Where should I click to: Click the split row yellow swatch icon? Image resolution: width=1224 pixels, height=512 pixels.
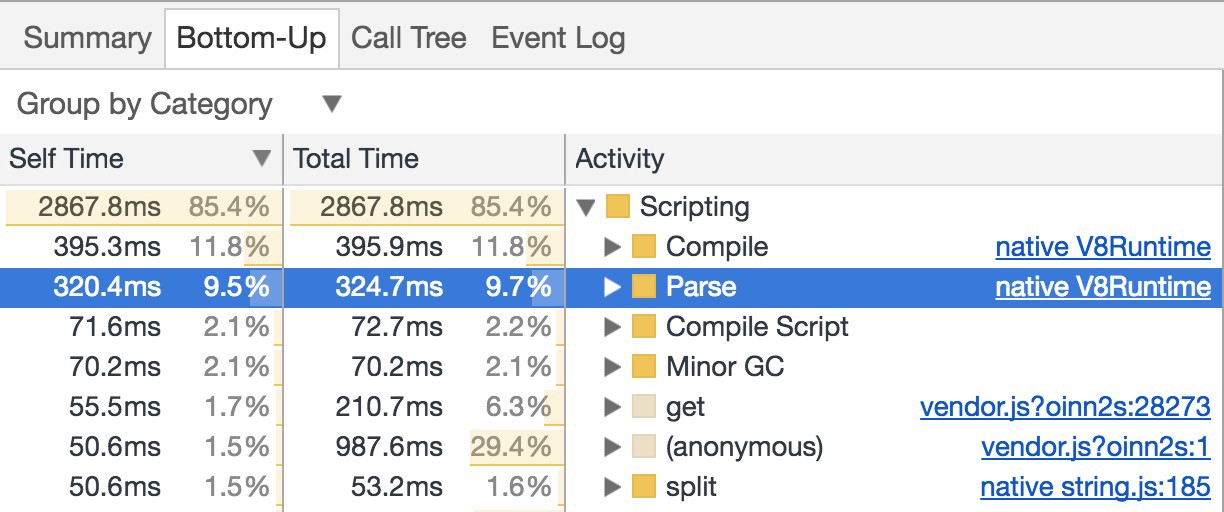coord(644,487)
